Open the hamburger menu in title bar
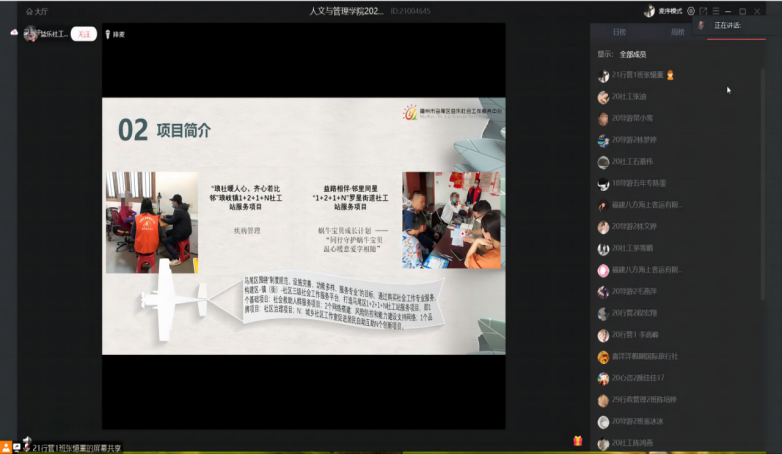The image size is (782, 454). point(716,11)
